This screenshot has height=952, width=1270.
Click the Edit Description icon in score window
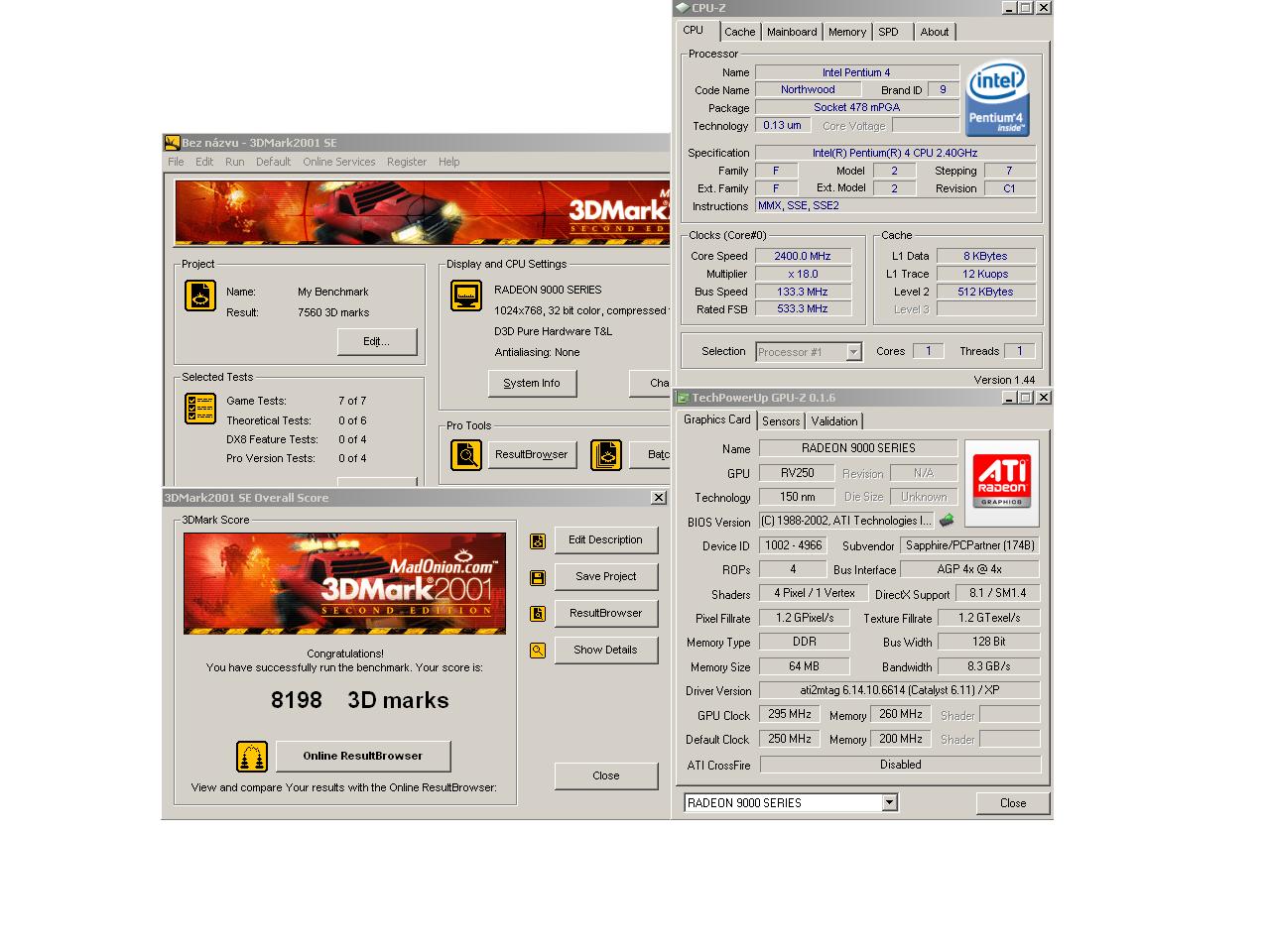[x=538, y=541]
